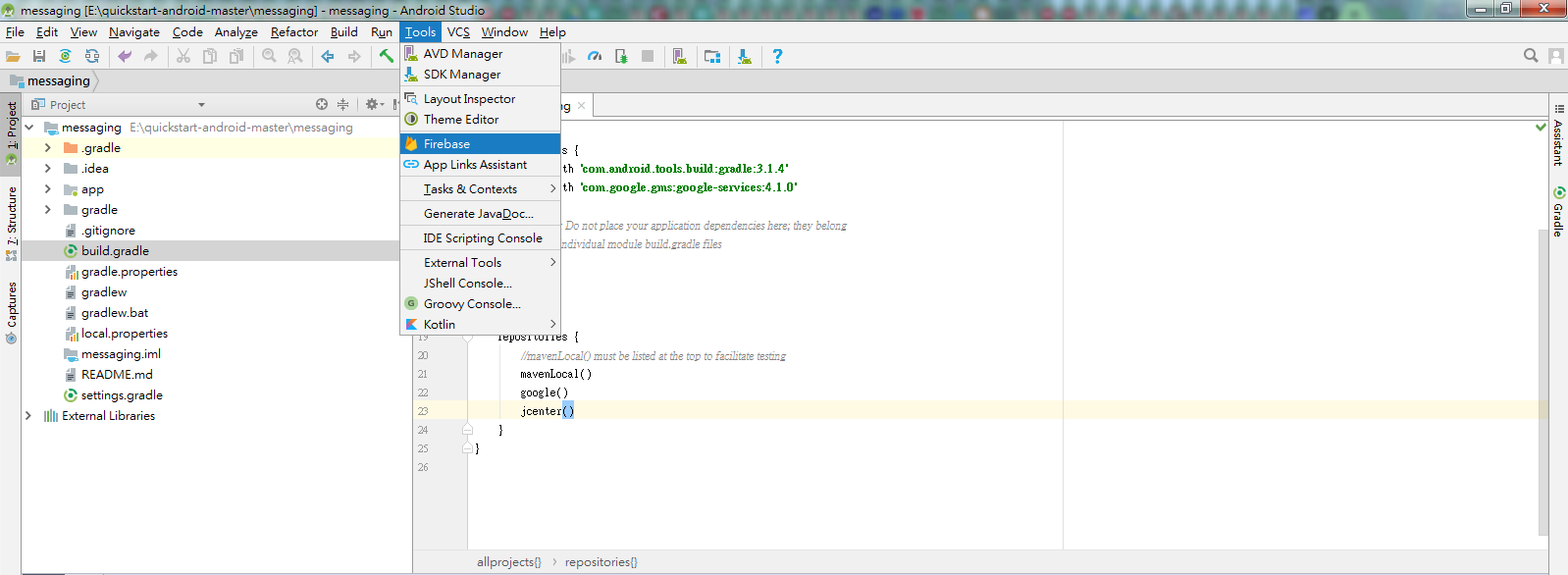The height and width of the screenshot is (575, 1568).
Task: Open Groovy Console menu item
Action: pos(480,304)
